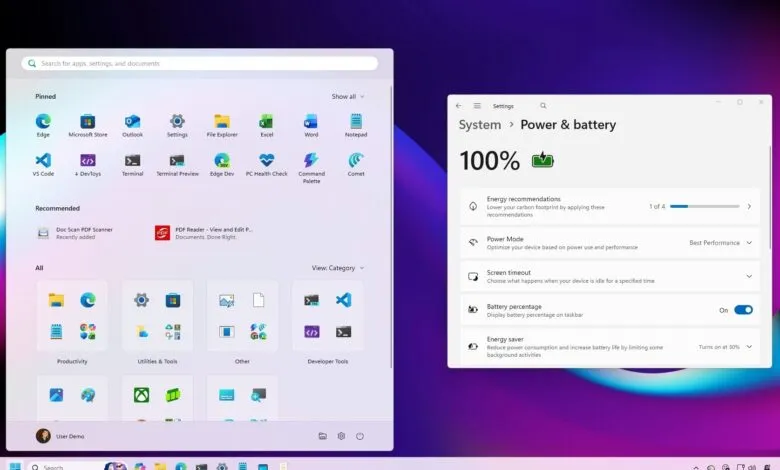This screenshot has width=780, height=470.
Task: Click the Recommended section heading
Action: pyautogui.click(x=57, y=208)
